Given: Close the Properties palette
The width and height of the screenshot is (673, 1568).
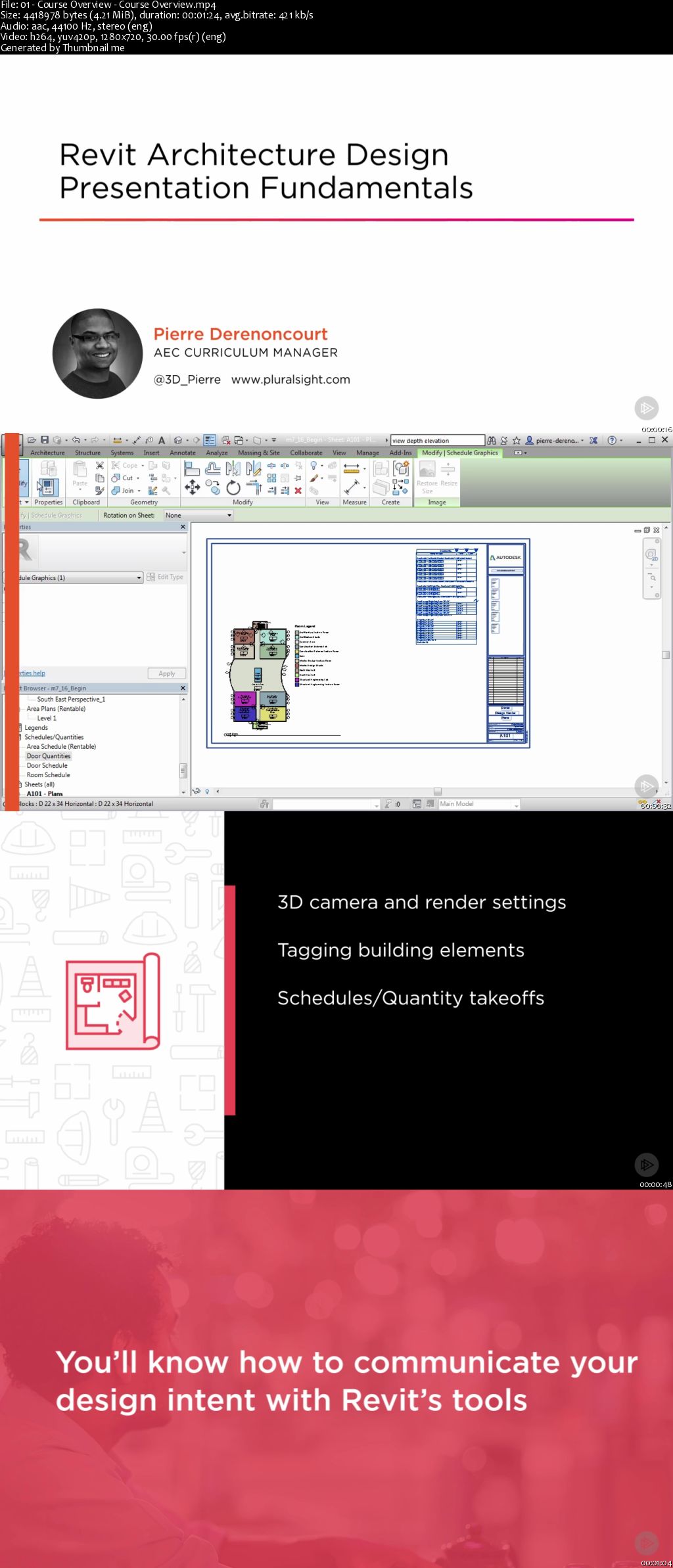Looking at the screenshot, I should (x=183, y=527).
